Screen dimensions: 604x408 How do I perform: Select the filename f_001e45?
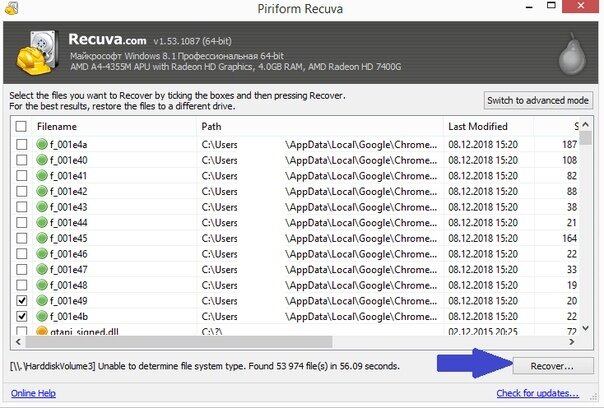[x=69, y=238]
